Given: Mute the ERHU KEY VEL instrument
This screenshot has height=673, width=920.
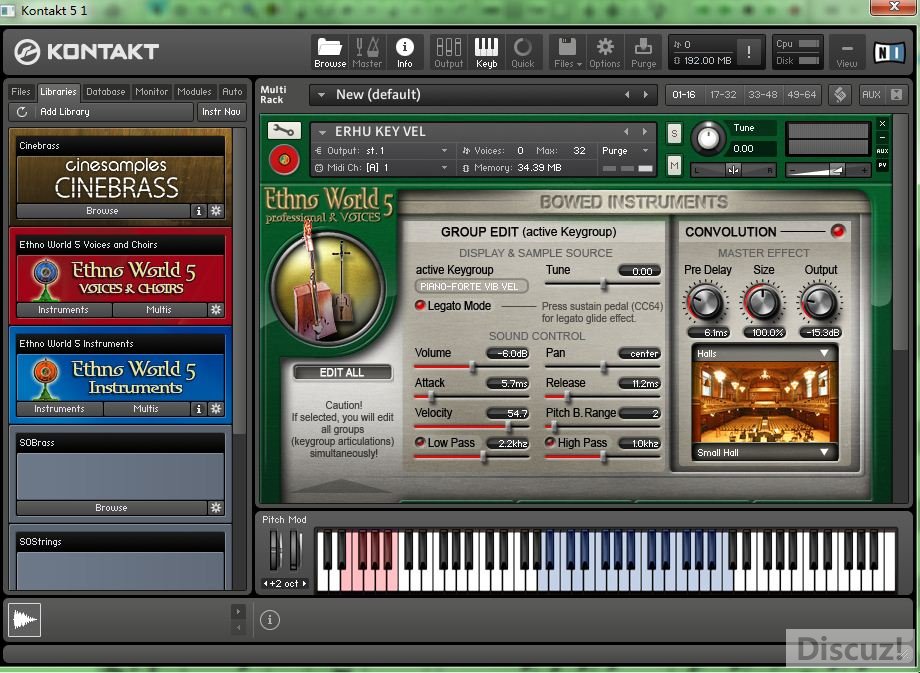Looking at the screenshot, I should 674,166.
